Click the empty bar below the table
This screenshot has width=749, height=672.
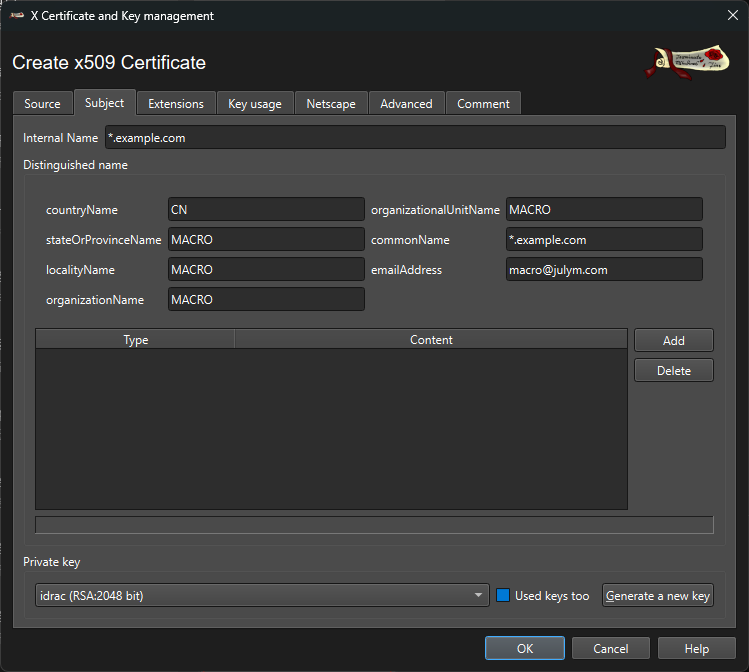pos(374,525)
